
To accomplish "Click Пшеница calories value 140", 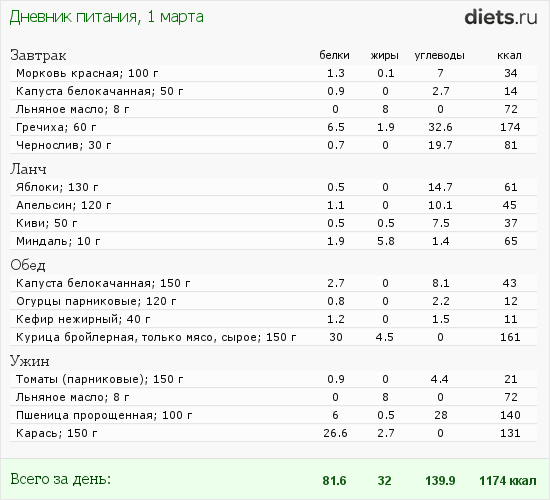I will (x=510, y=415).
